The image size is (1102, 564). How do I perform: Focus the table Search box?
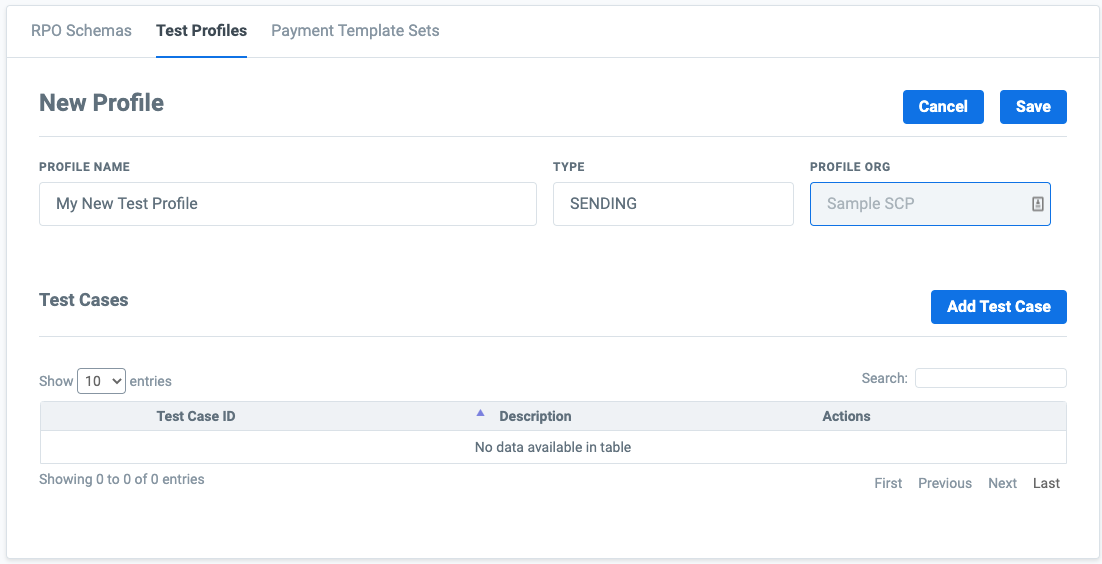(x=990, y=378)
